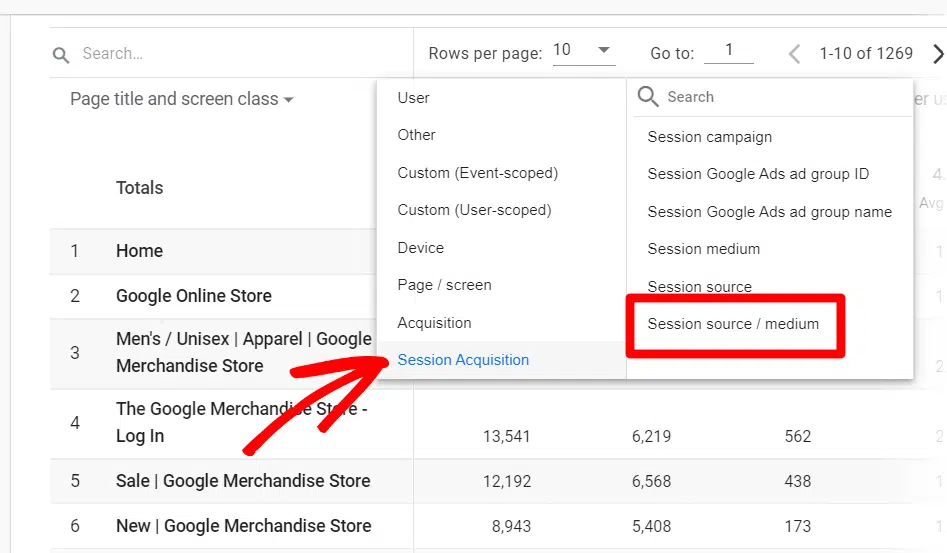
Task: Open the Rows per page dropdown
Action: point(584,51)
